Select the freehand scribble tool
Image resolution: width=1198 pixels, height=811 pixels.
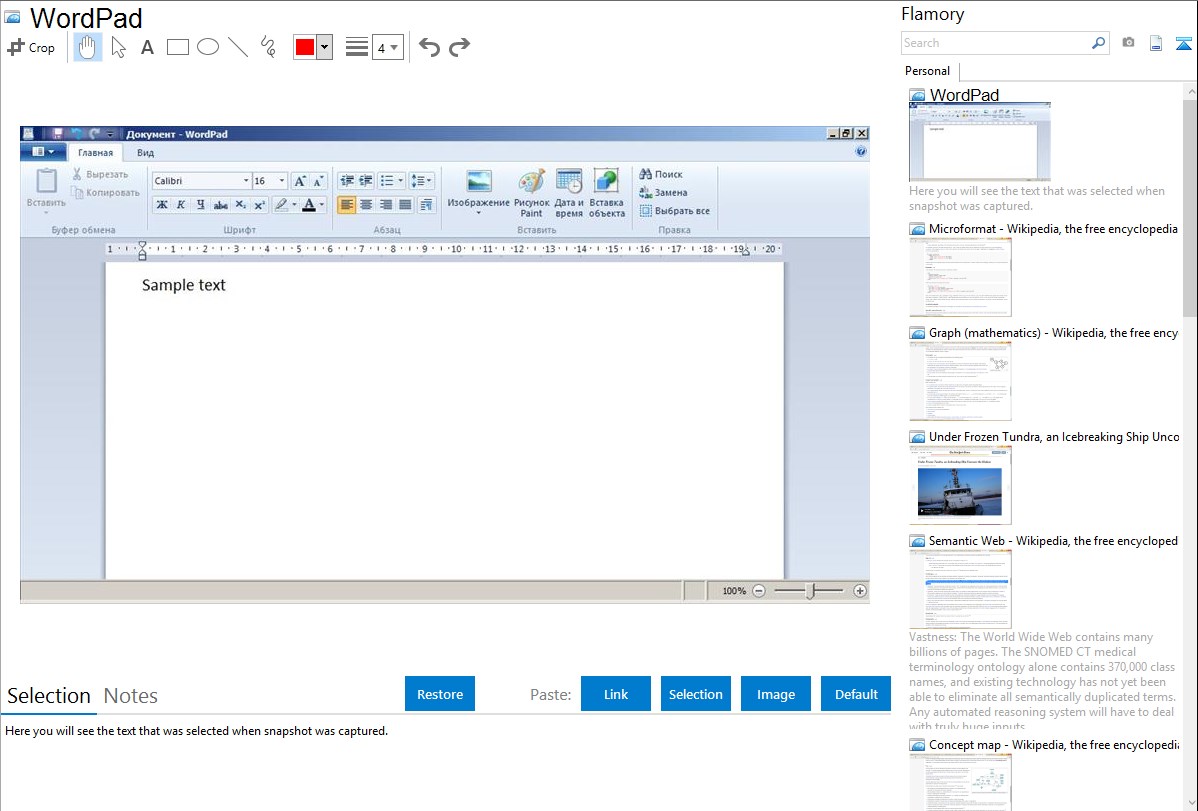coord(268,47)
